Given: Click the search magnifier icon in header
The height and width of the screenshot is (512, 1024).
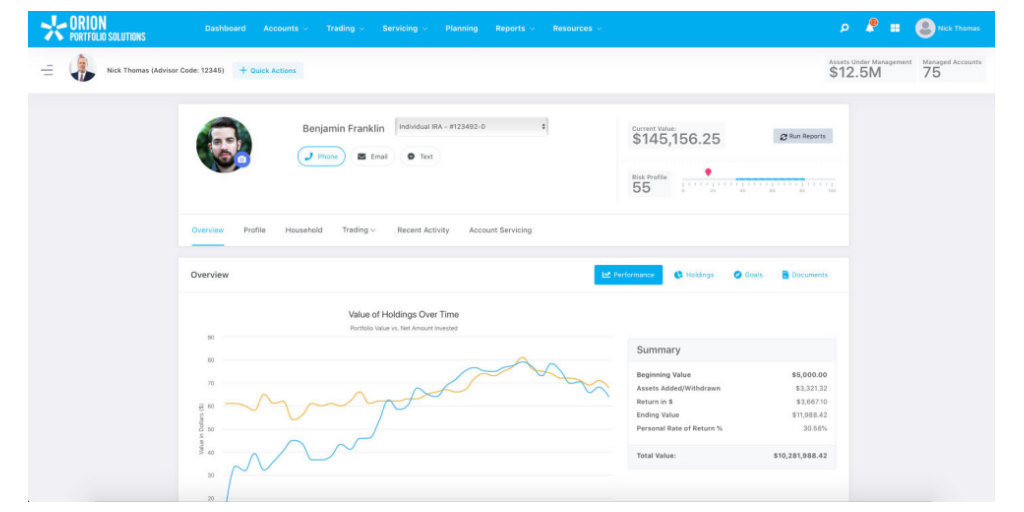Looking at the screenshot, I should (x=845, y=28).
